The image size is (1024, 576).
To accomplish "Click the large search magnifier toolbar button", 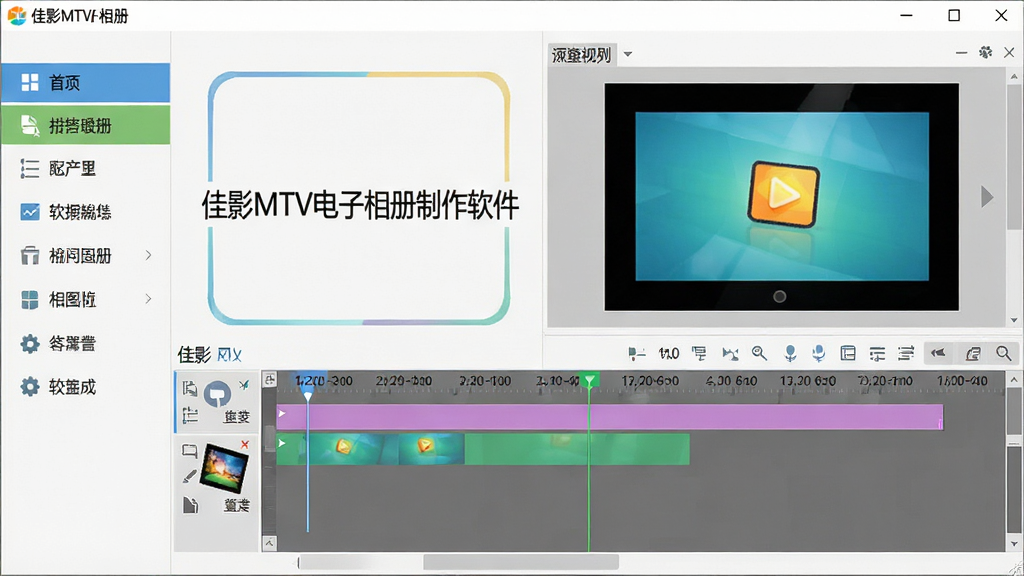I will [x=1004, y=353].
